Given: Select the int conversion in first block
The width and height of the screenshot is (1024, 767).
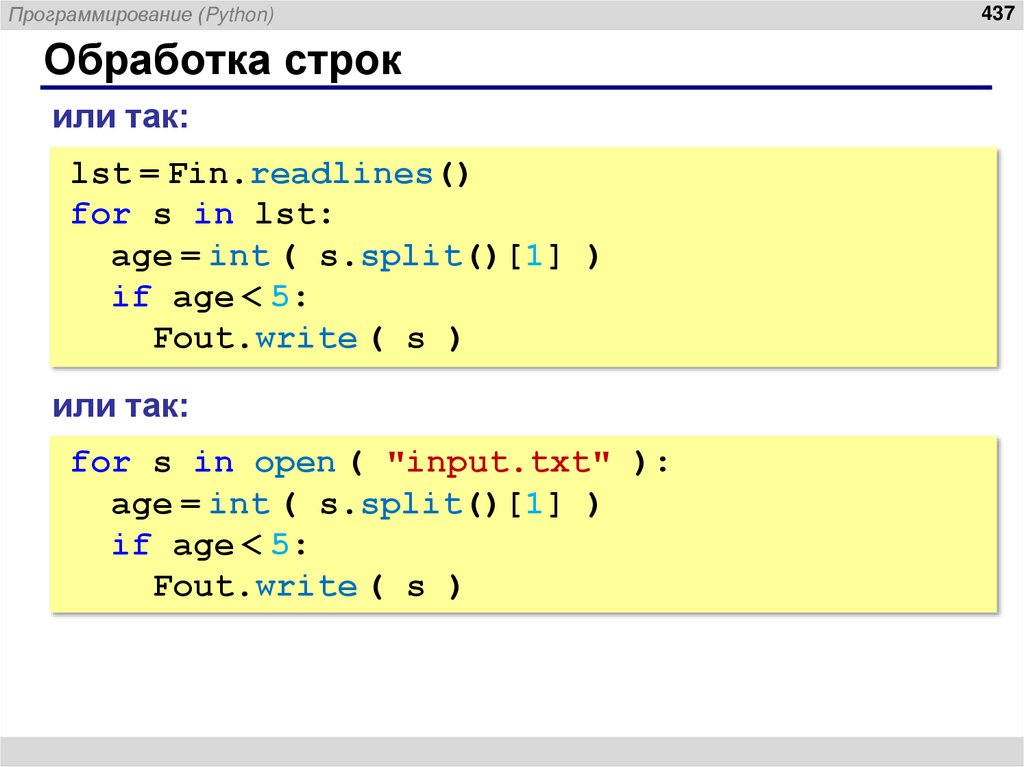Looking at the screenshot, I should 240,255.
